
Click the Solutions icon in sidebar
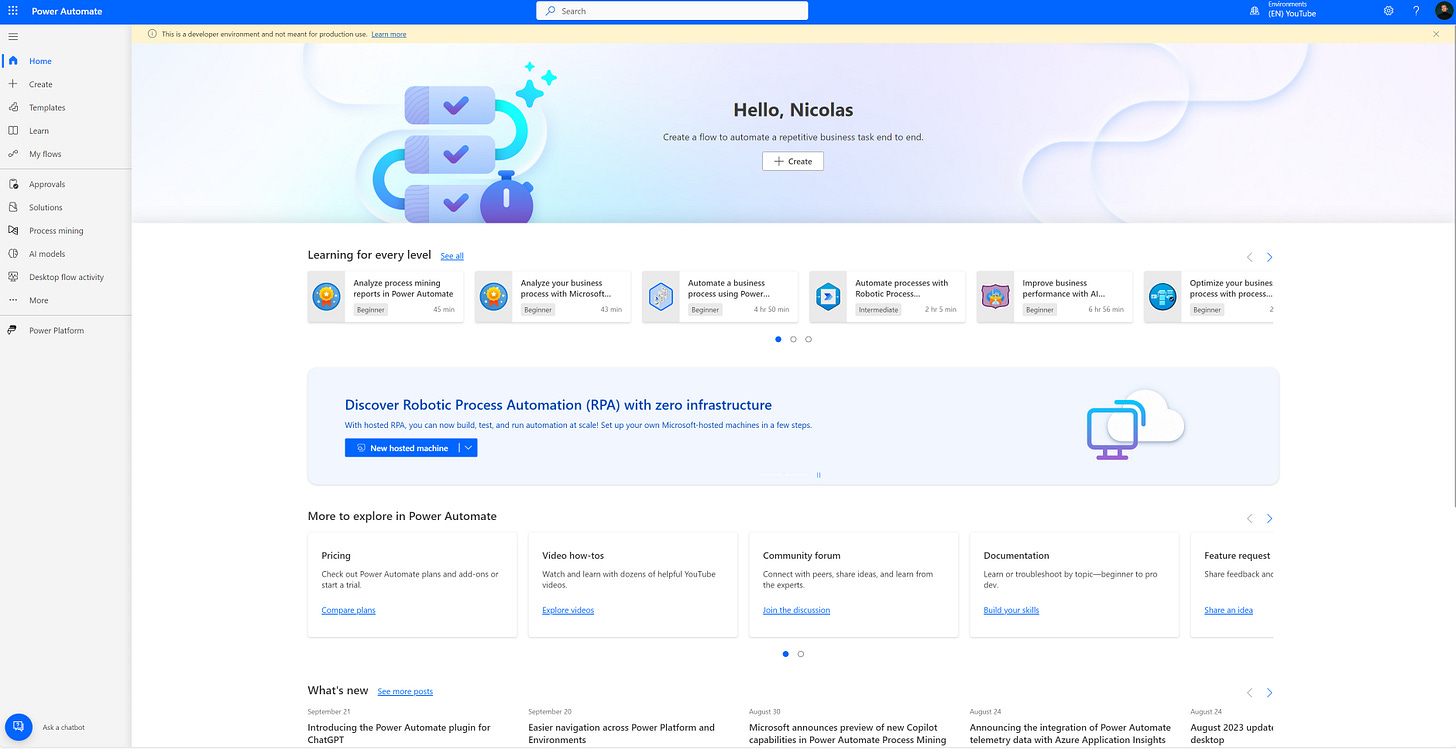13,207
